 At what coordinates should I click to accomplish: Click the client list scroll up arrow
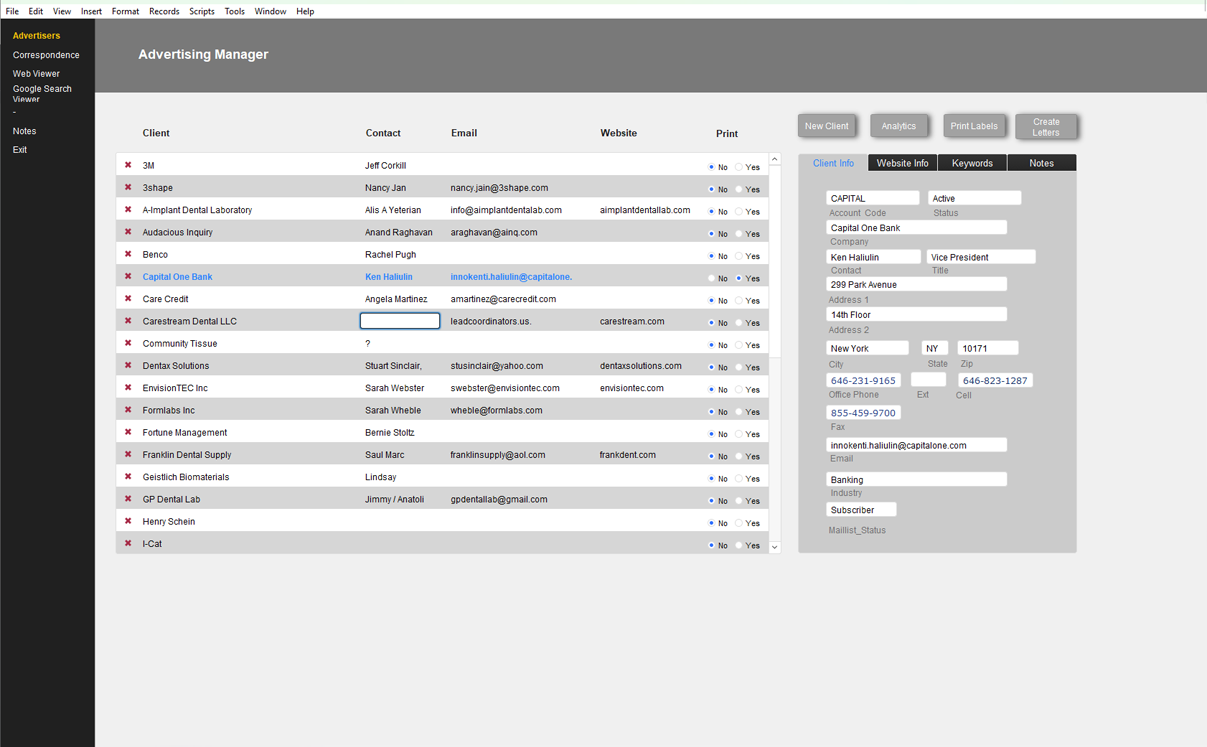[x=775, y=160]
